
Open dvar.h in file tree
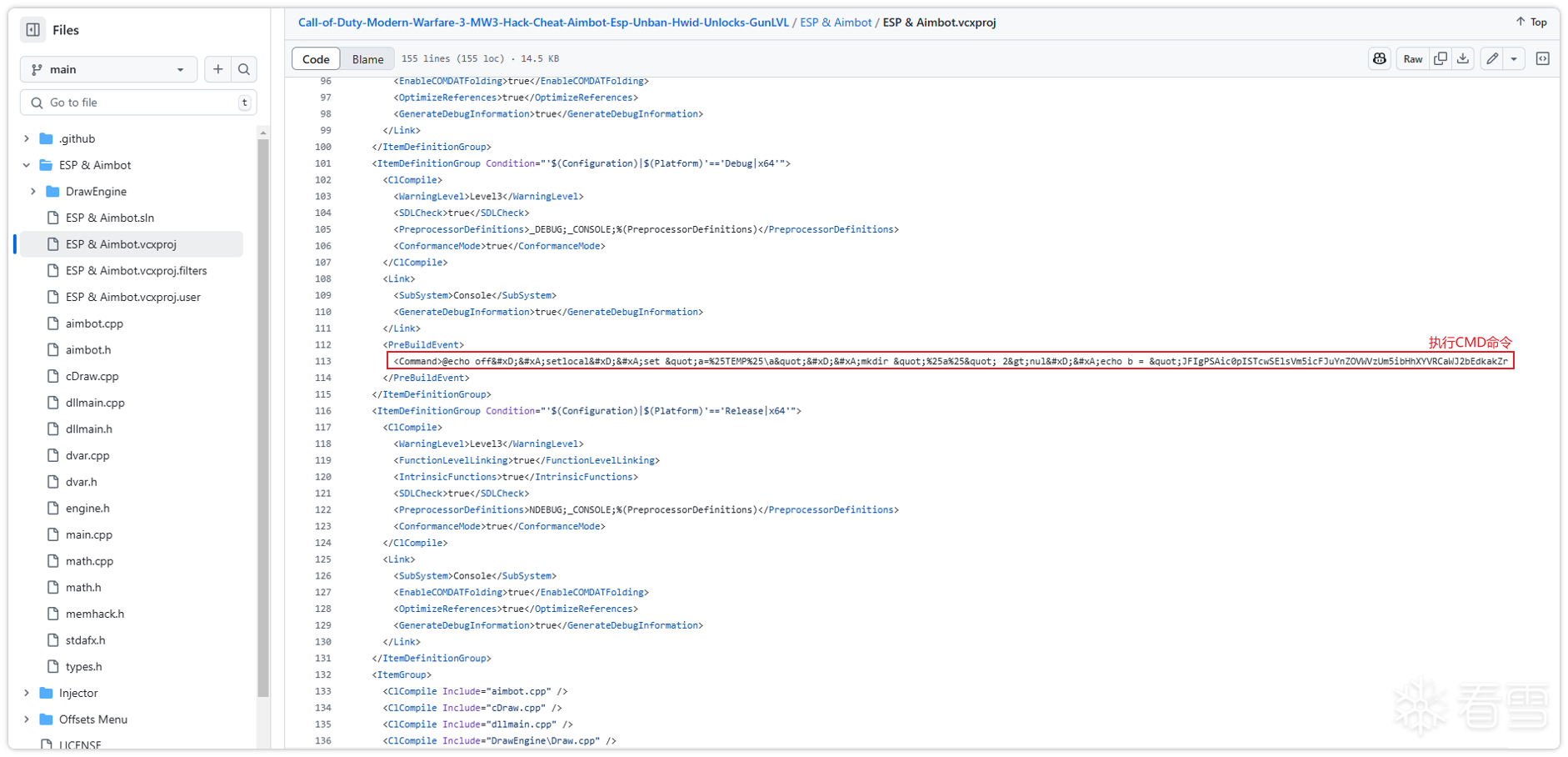tap(82, 482)
